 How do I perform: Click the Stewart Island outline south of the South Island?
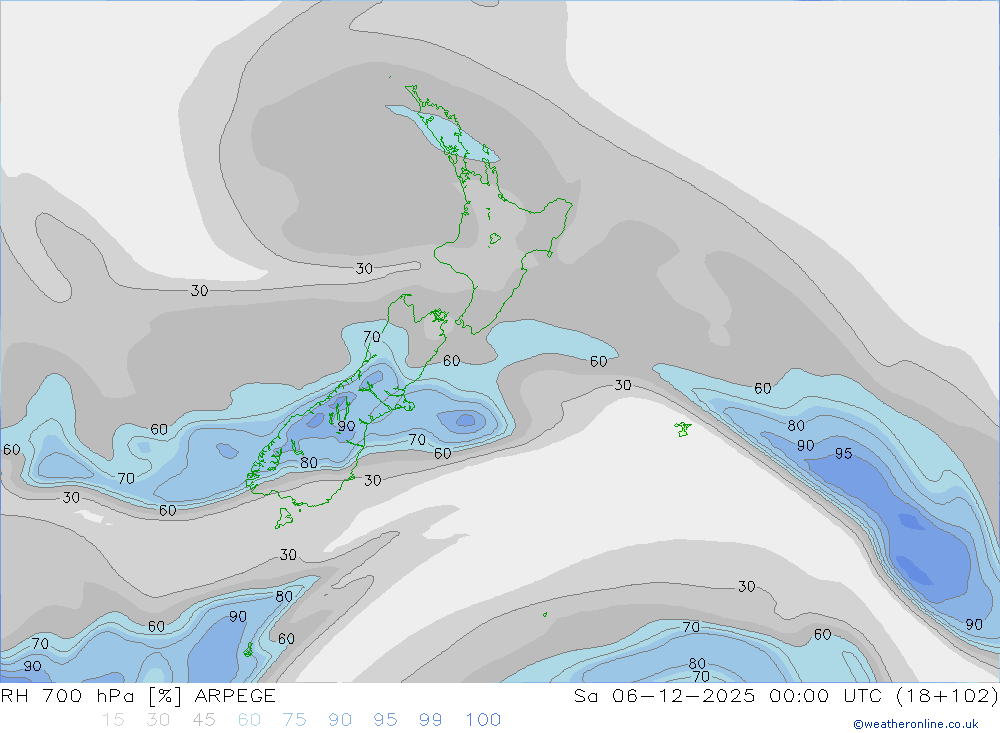point(284,517)
